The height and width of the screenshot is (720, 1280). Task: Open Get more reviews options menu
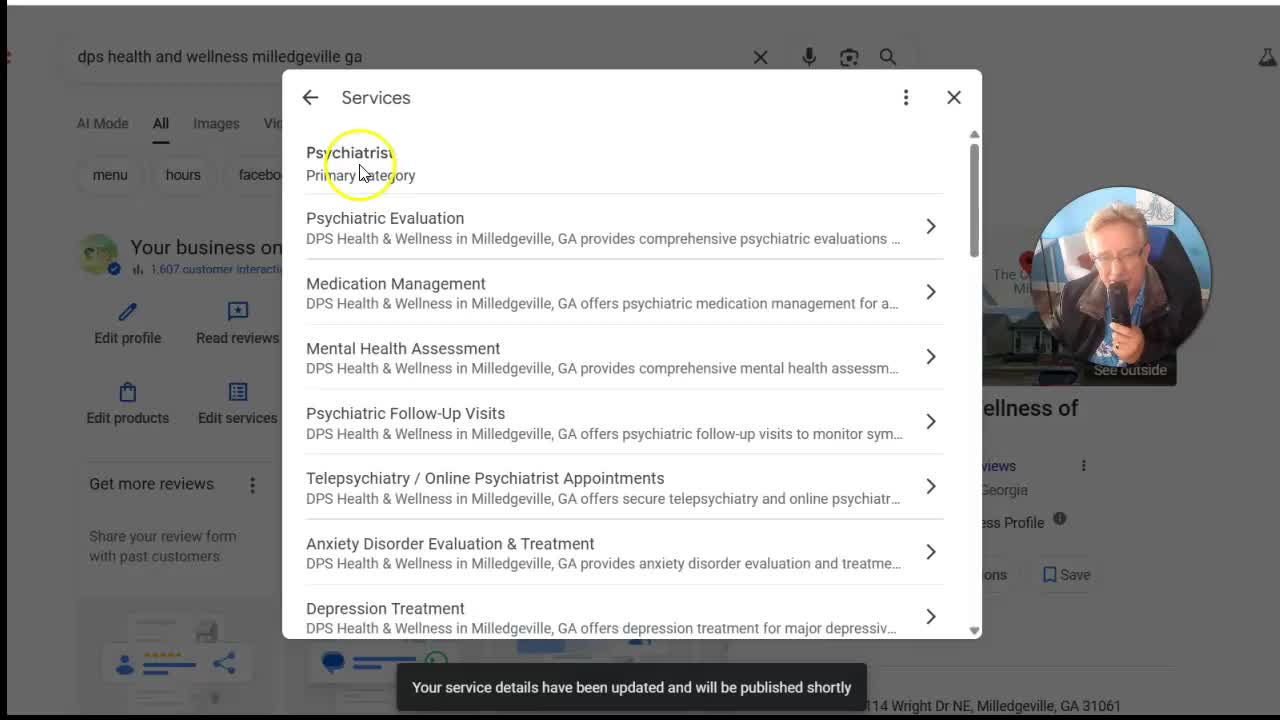(252, 485)
